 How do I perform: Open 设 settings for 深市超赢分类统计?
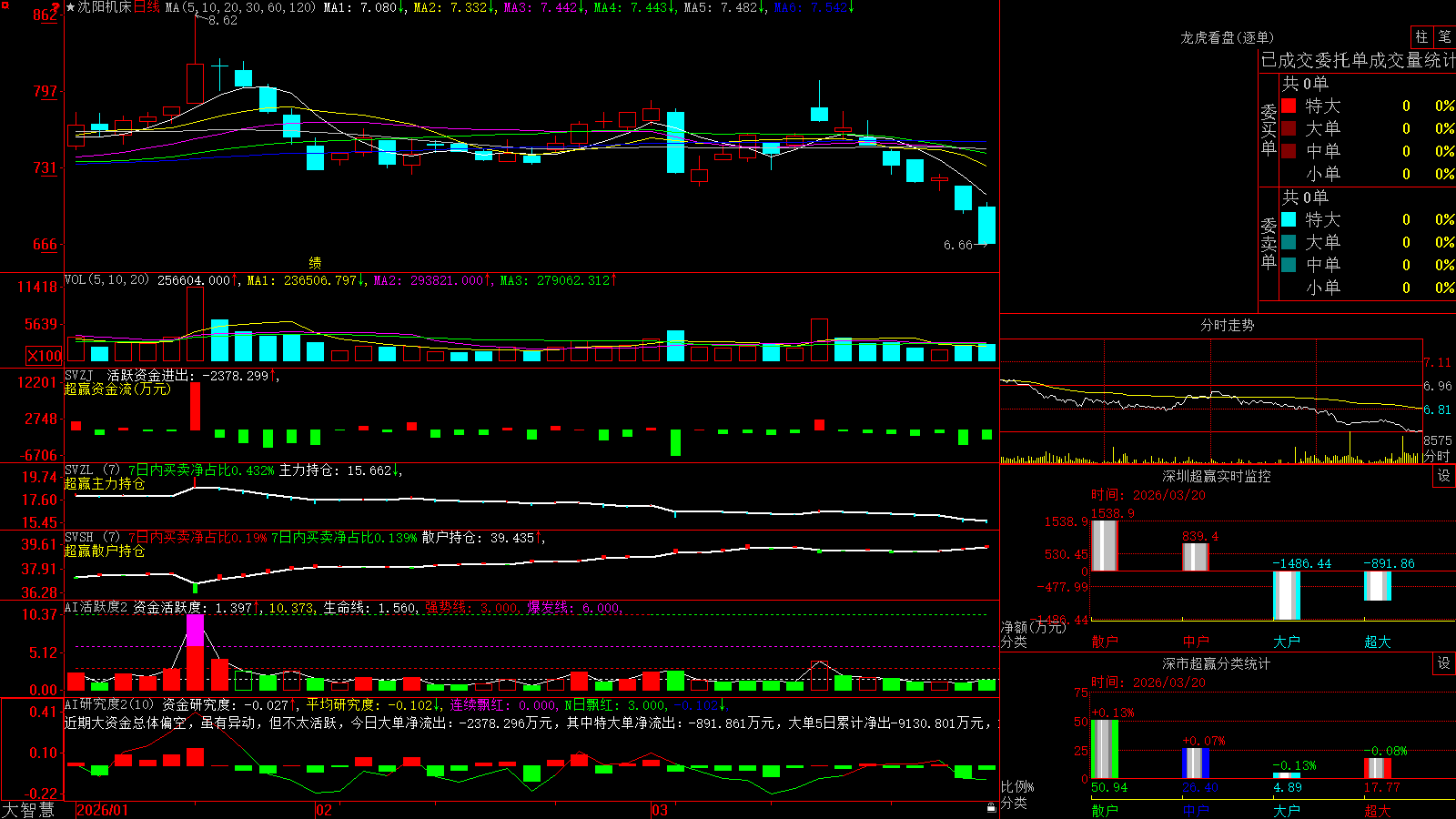pos(1444,663)
